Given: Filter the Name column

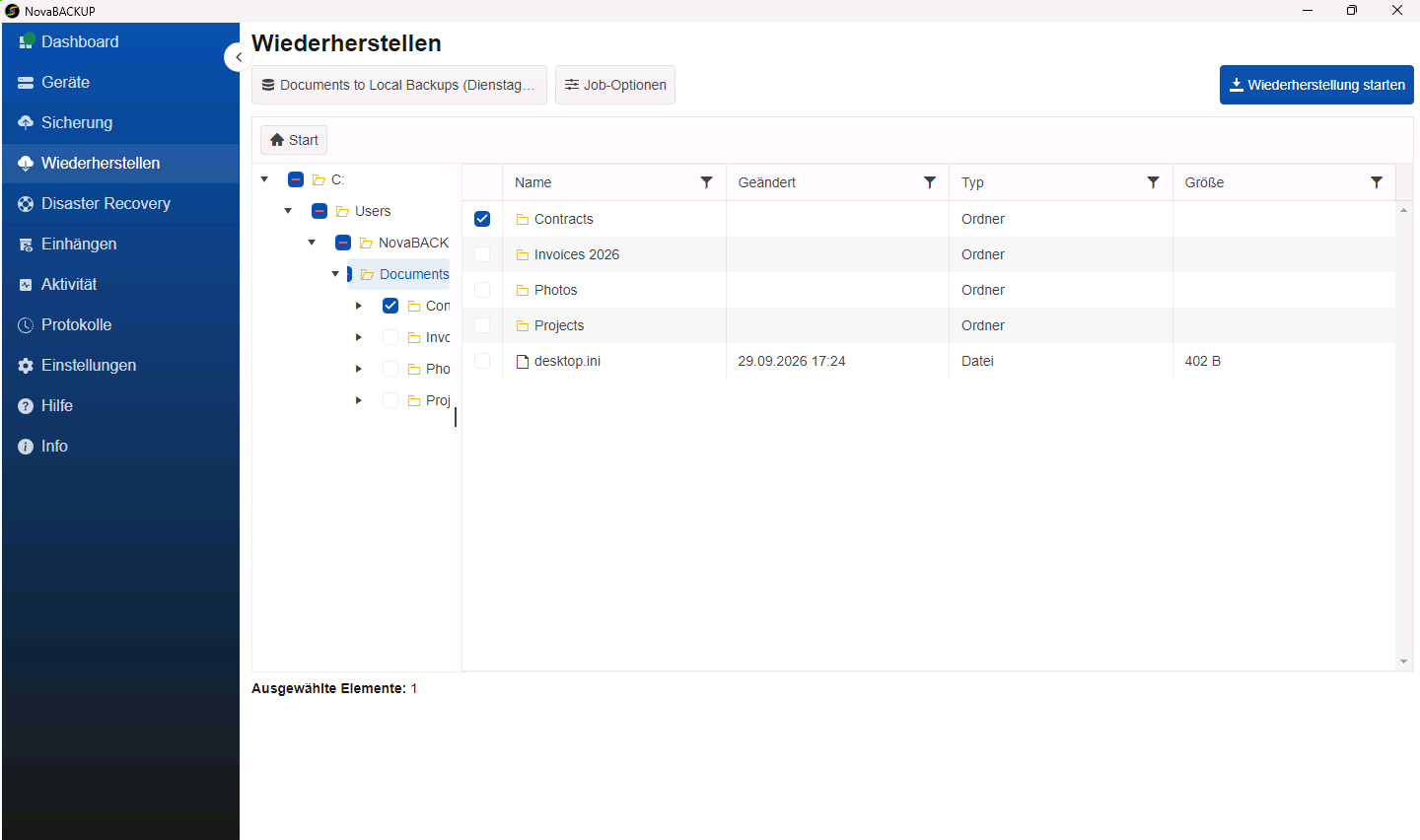Looking at the screenshot, I should (706, 182).
